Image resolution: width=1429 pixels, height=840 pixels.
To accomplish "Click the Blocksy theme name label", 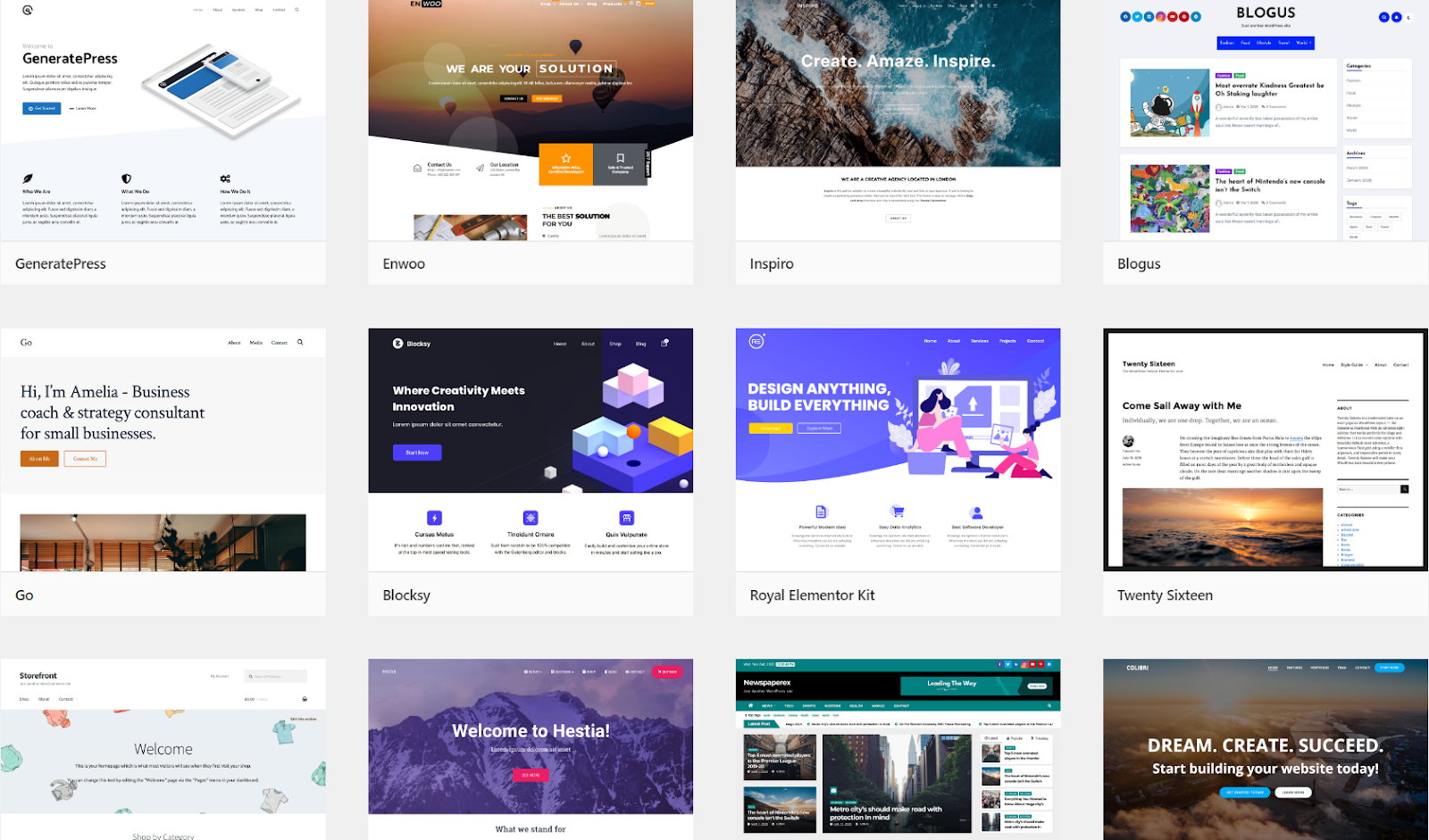I will point(406,595).
